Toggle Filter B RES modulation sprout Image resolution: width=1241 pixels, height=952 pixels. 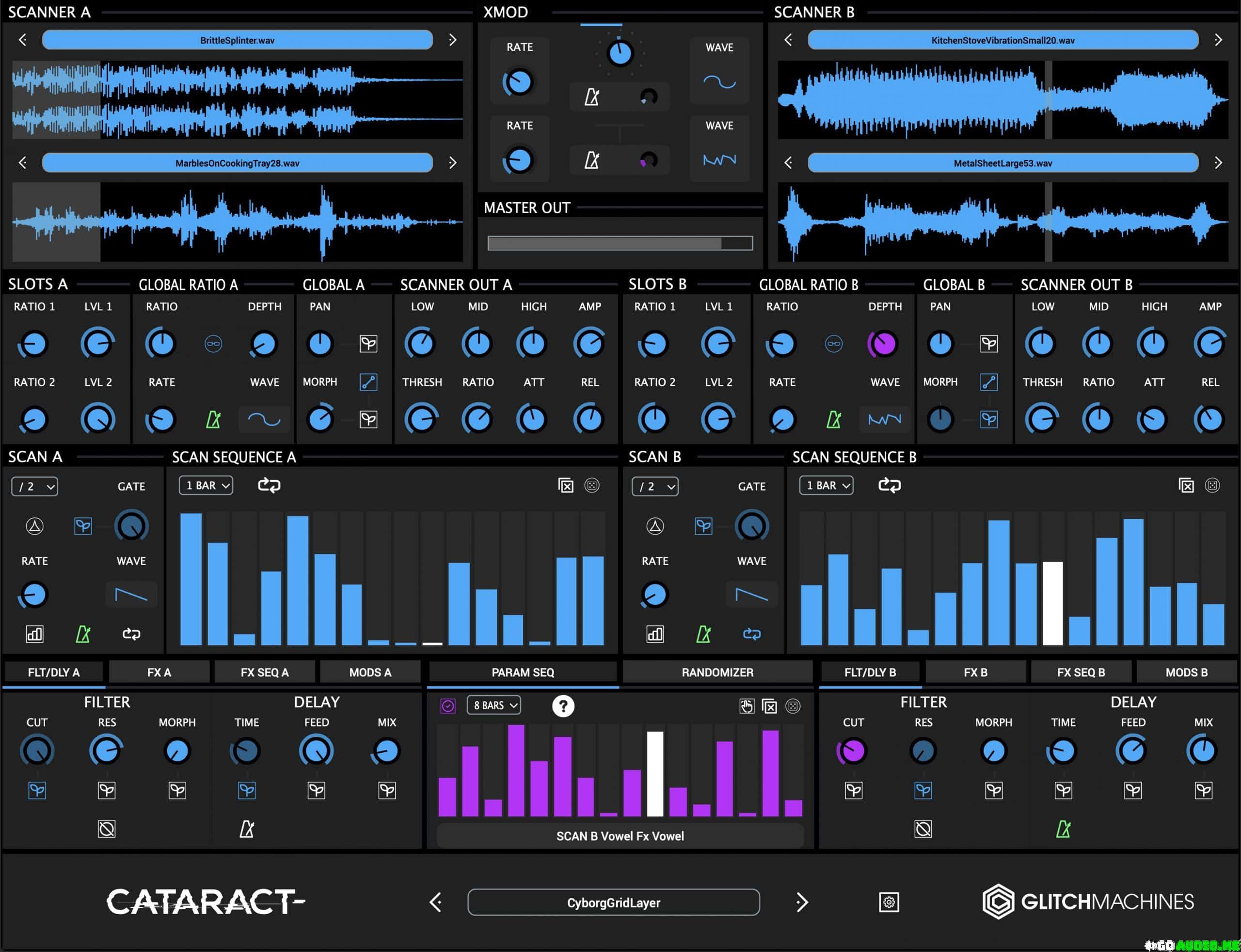coord(923,791)
